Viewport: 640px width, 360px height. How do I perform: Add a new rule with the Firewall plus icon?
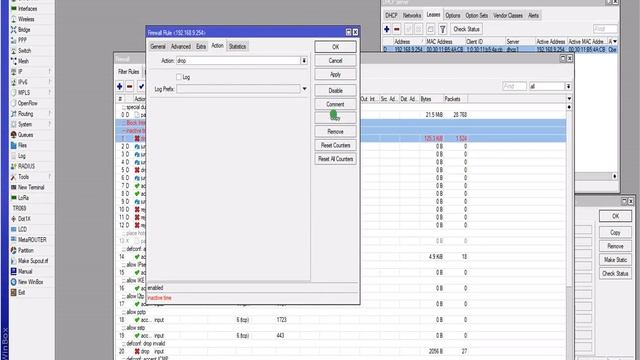120,86
